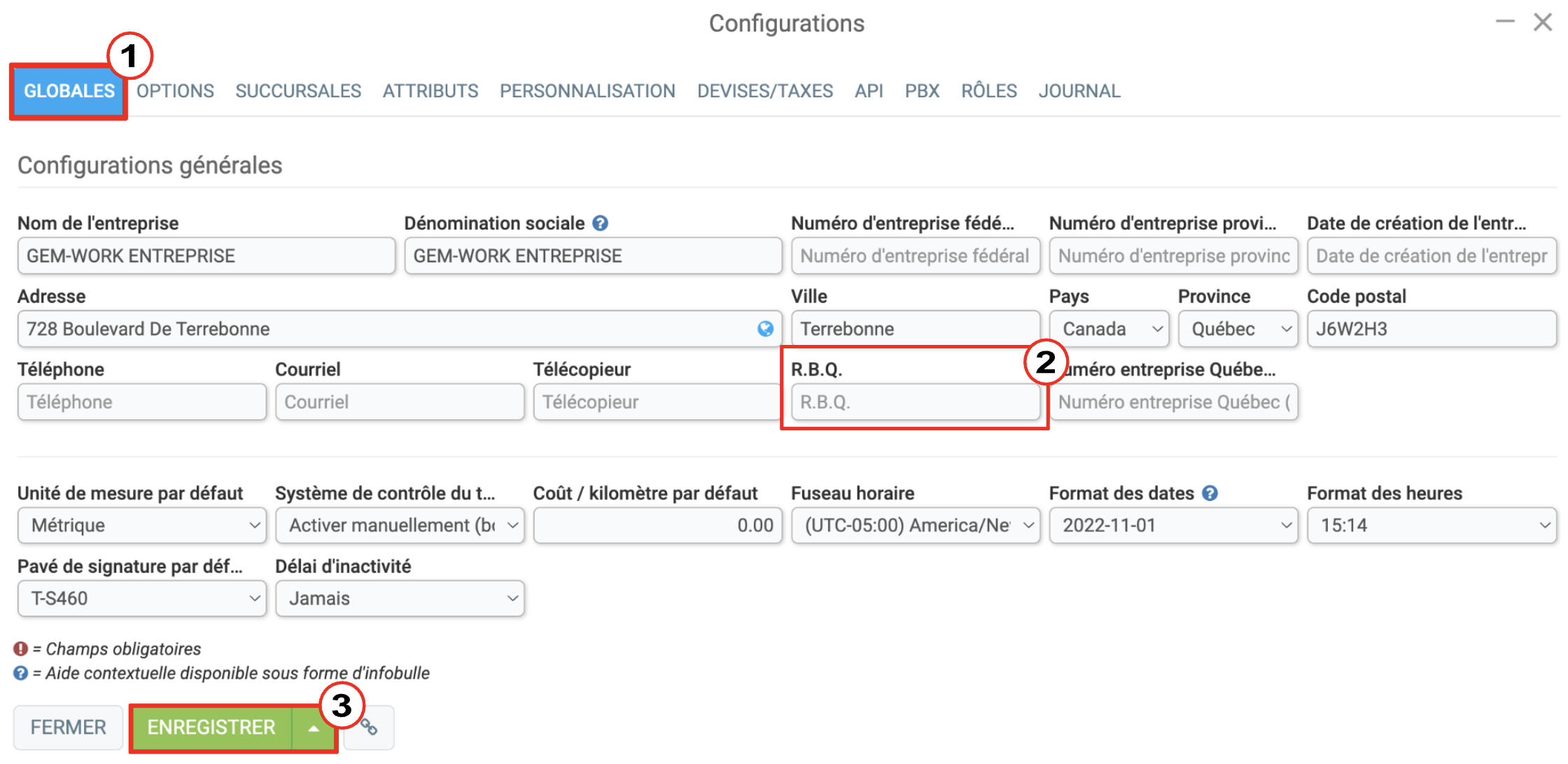Focus the Courriel input field
1568x764 pixels.
coord(400,402)
